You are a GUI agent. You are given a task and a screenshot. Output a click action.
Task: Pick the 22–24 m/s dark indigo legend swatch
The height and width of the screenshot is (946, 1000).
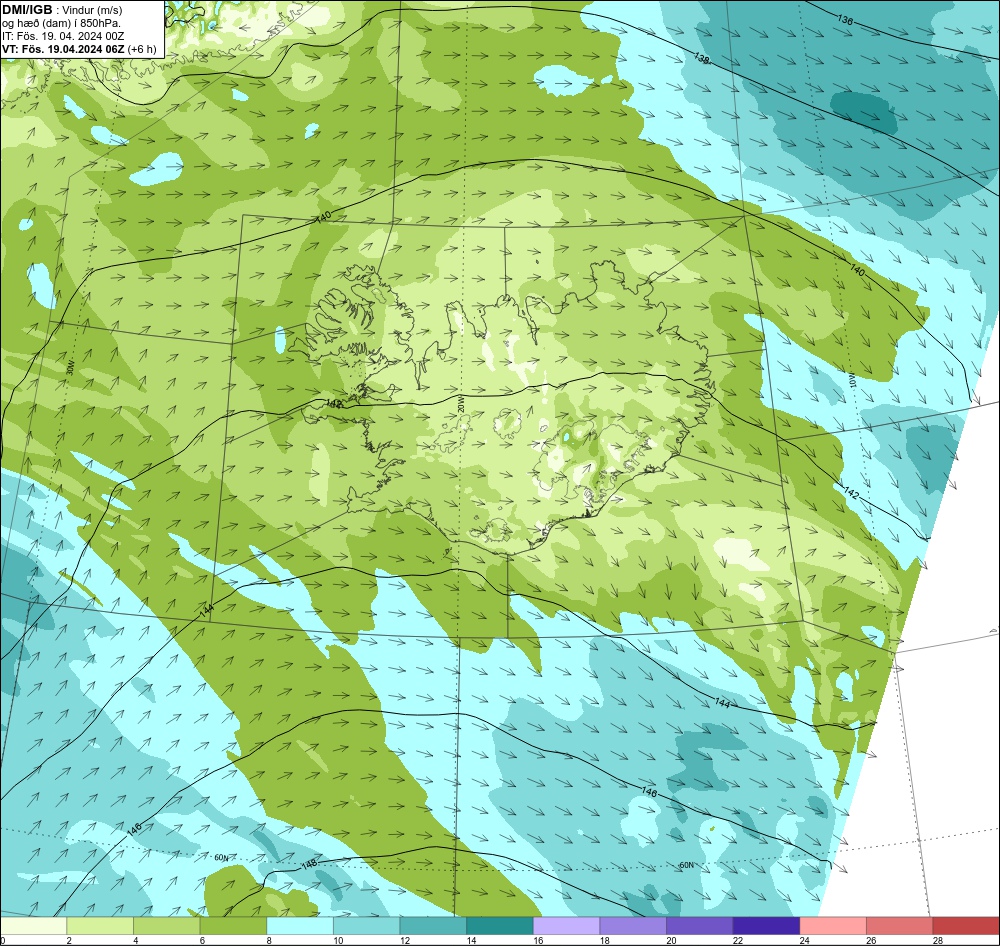pyautogui.click(x=766, y=926)
